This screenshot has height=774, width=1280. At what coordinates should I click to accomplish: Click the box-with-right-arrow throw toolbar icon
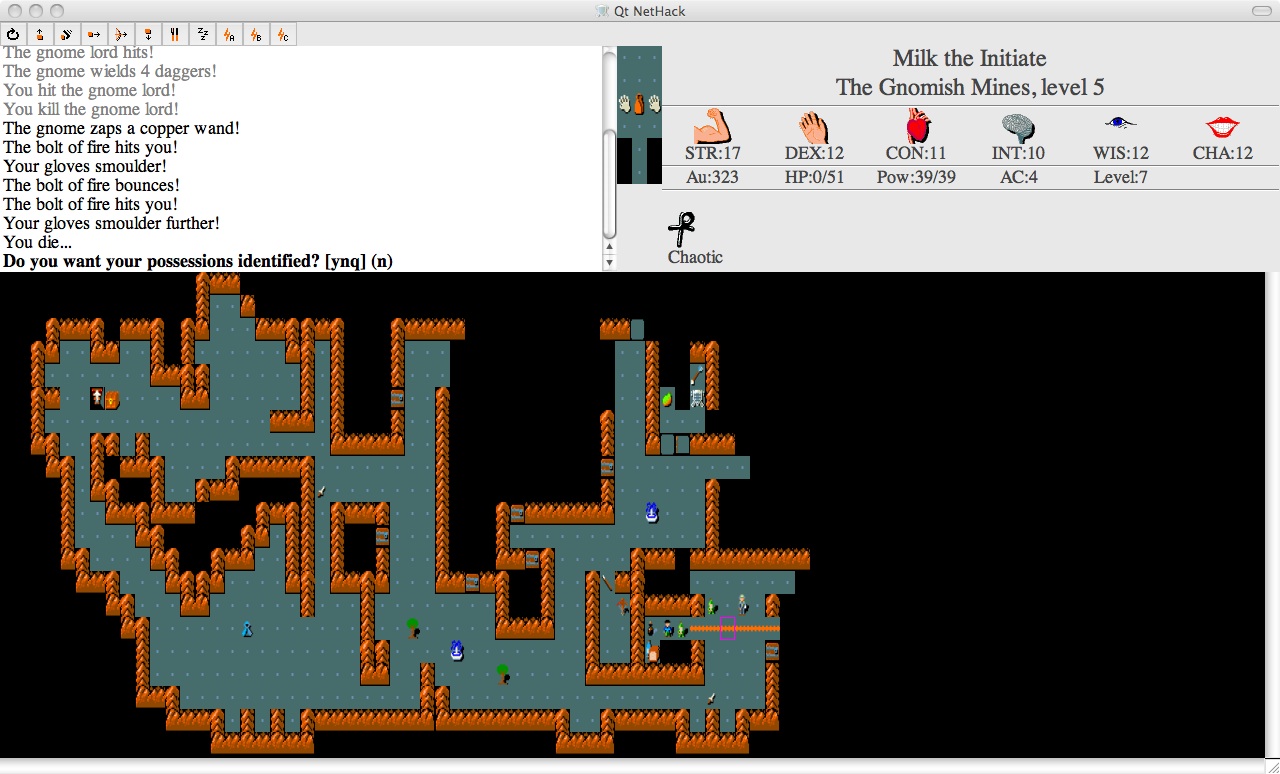pyautogui.click(x=95, y=34)
